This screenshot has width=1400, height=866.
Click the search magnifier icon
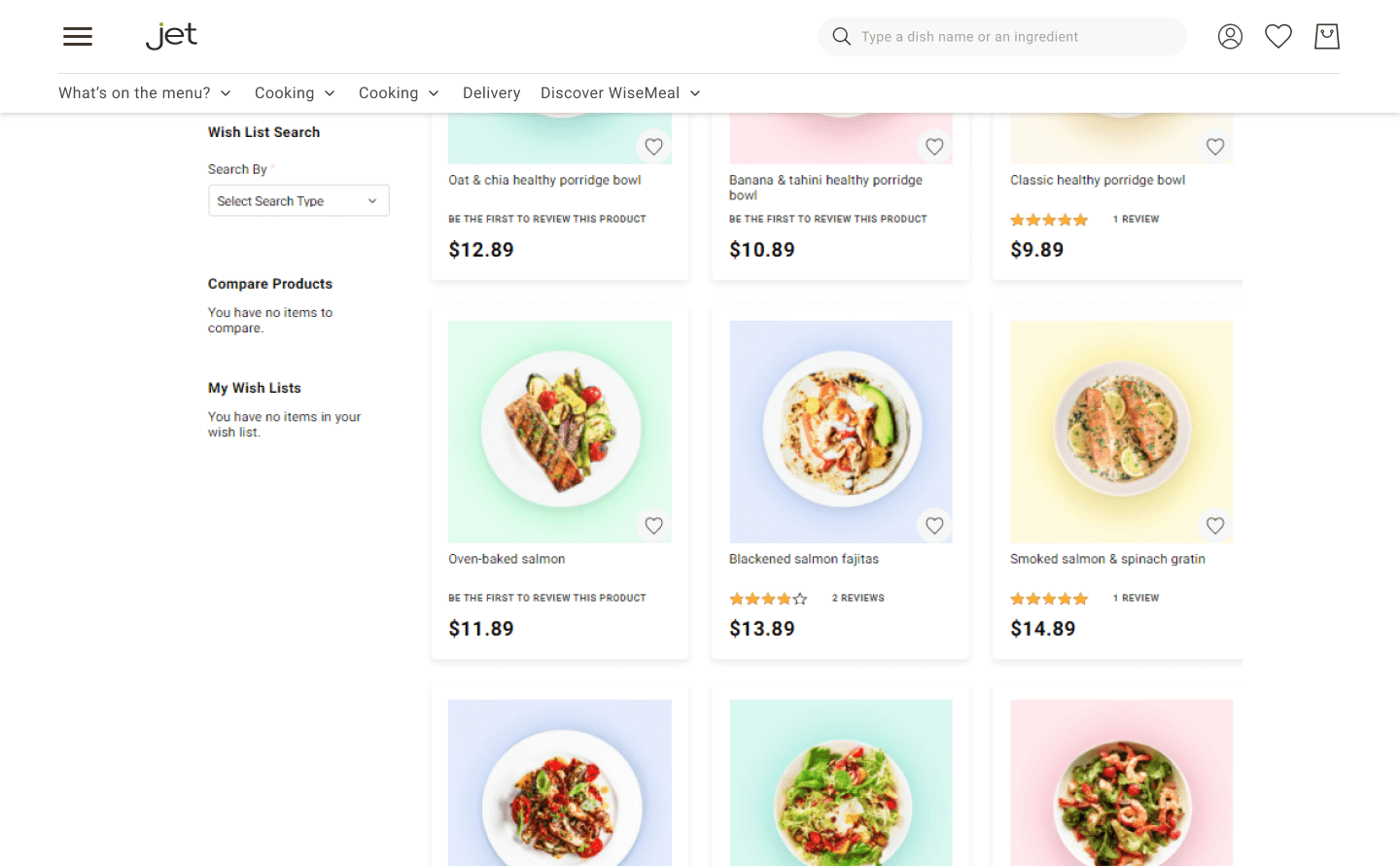(841, 37)
